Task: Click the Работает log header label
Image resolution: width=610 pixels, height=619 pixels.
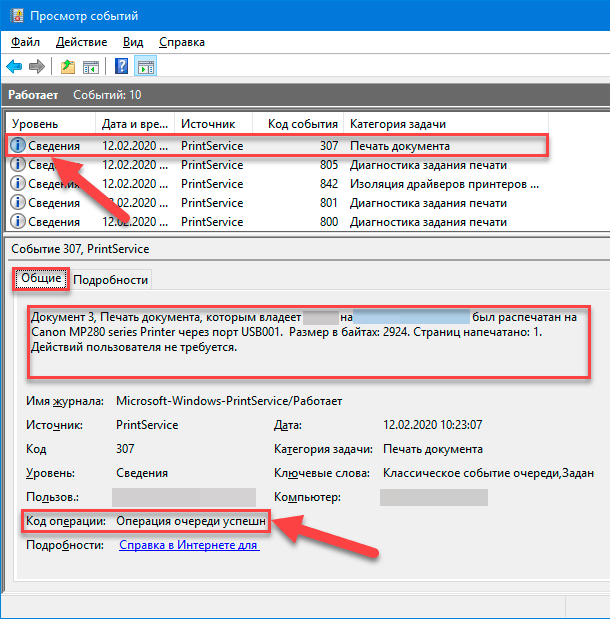Action: (x=33, y=95)
